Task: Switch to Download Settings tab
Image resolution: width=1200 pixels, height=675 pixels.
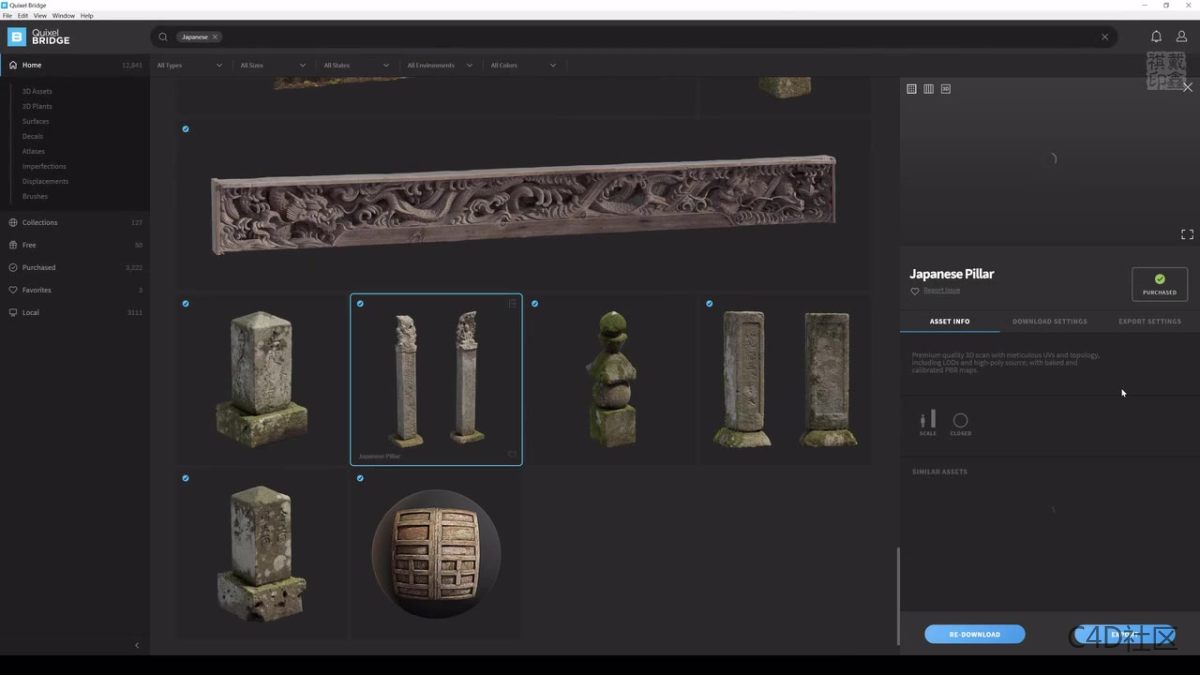Action: coord(1049,321)
